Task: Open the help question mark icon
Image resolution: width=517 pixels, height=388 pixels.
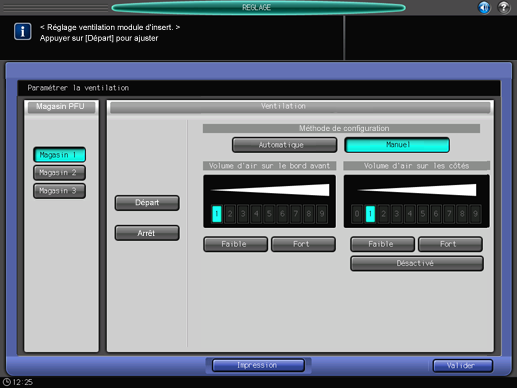Action: 504,7
